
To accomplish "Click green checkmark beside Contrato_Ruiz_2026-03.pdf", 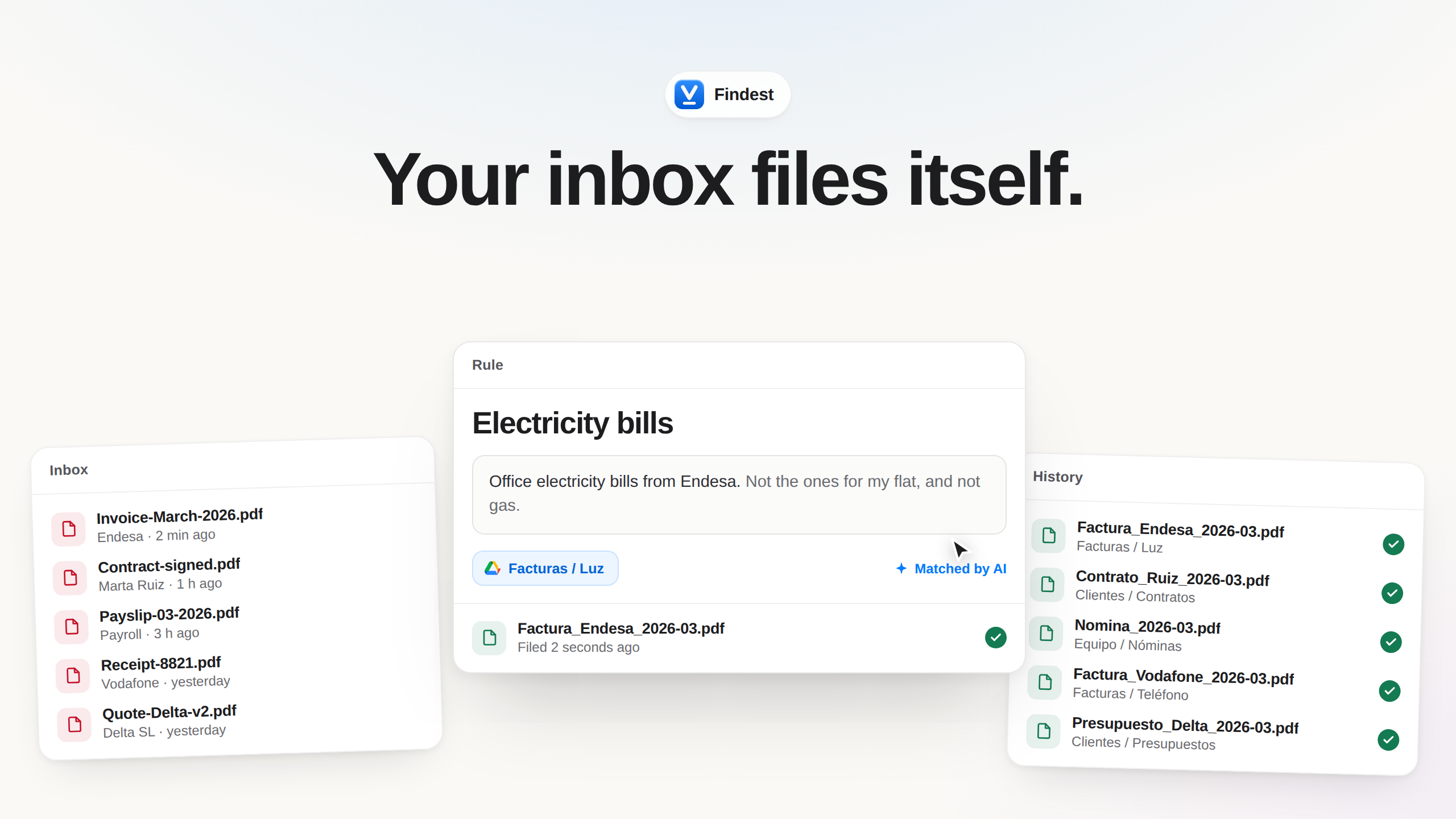I will [x=1392, y=593].
